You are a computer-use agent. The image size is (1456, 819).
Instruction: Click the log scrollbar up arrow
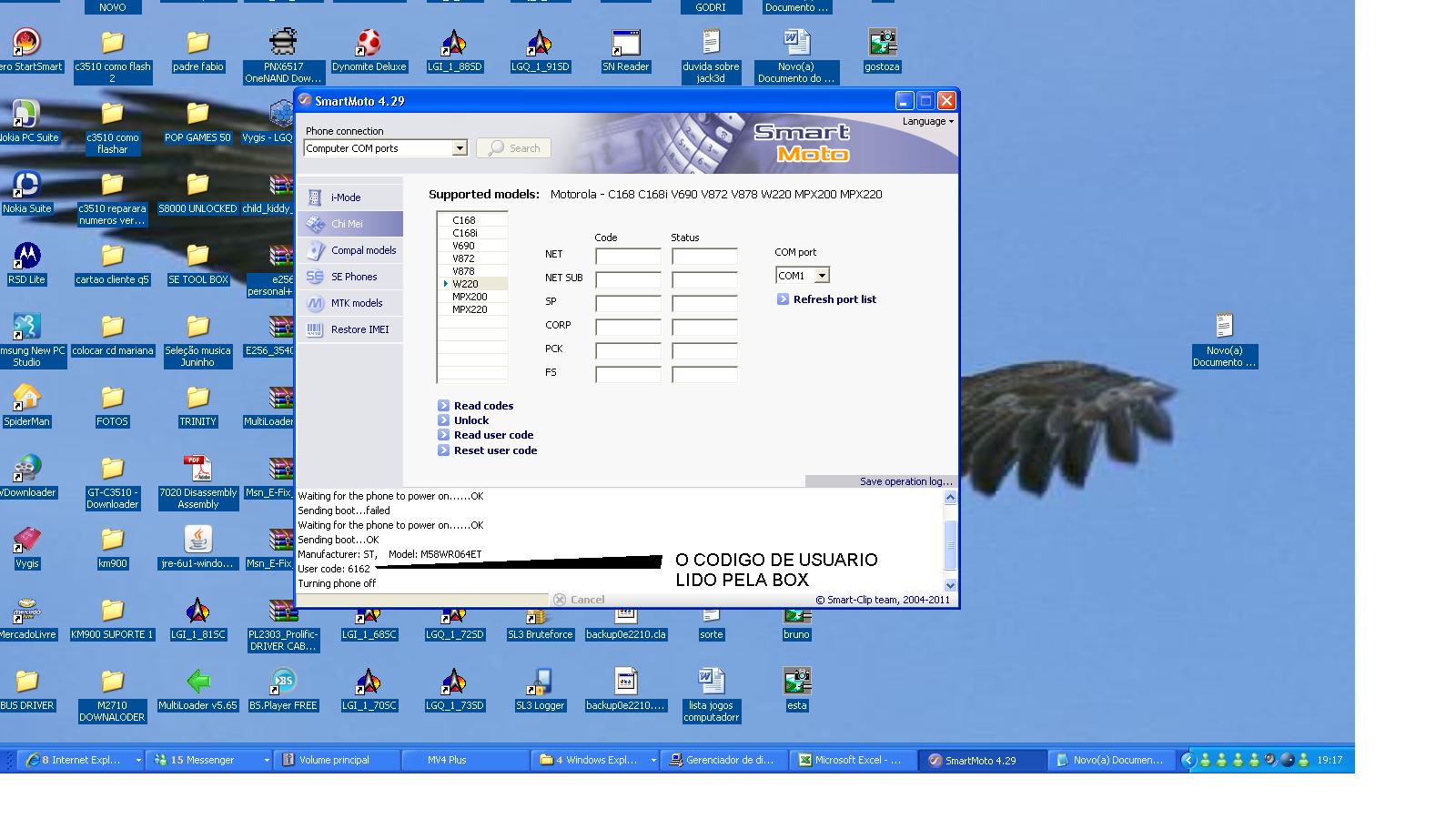point(950,497)
